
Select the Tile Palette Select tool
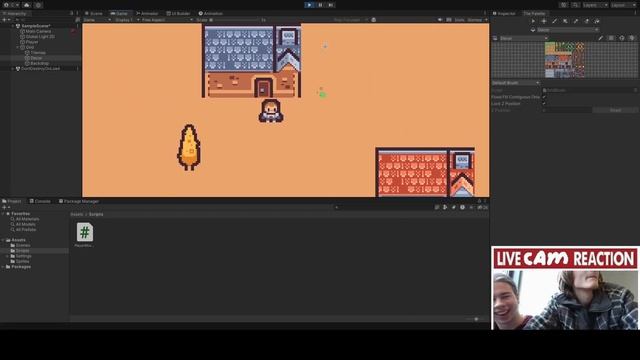point(533,21)
